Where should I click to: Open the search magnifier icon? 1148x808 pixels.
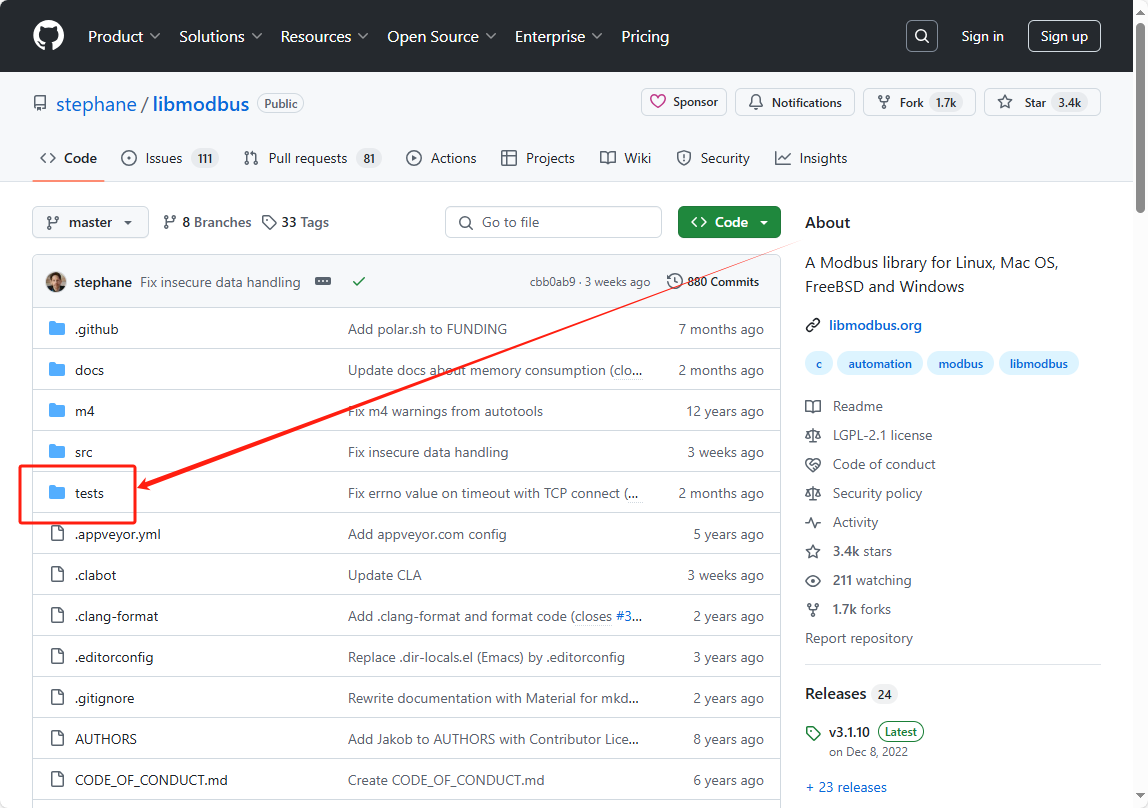pyautogui.click(x=922, y=36)
